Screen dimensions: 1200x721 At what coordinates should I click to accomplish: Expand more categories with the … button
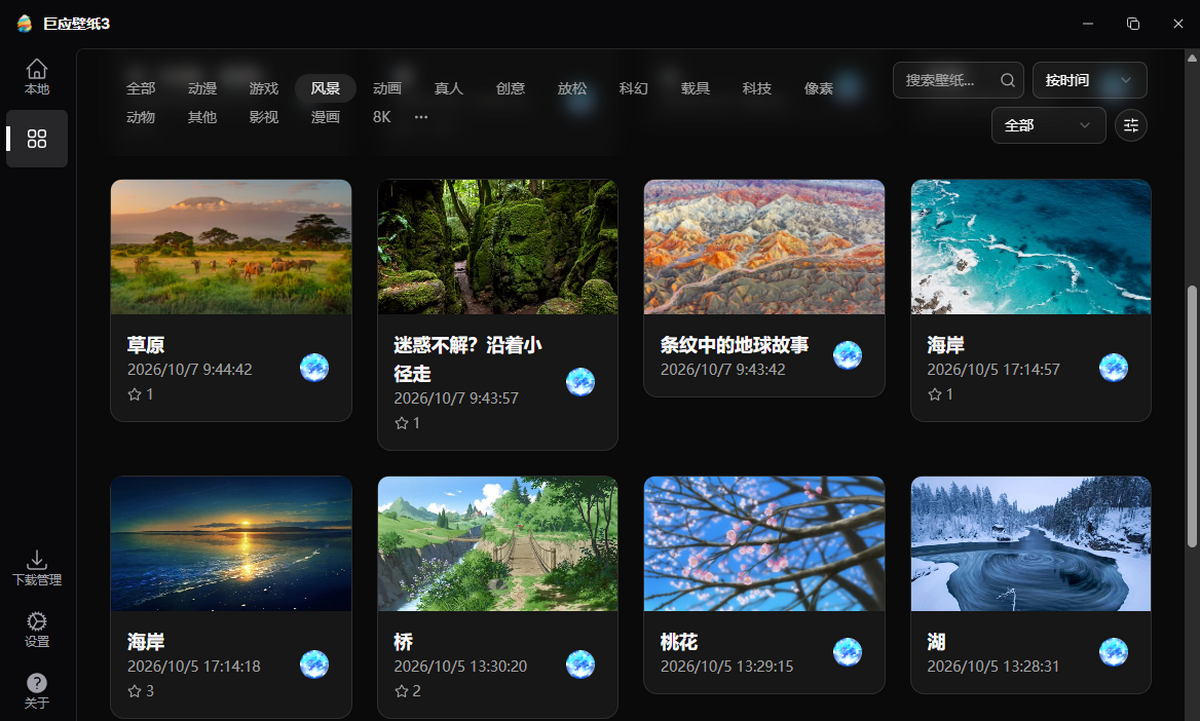coord(421,117)
